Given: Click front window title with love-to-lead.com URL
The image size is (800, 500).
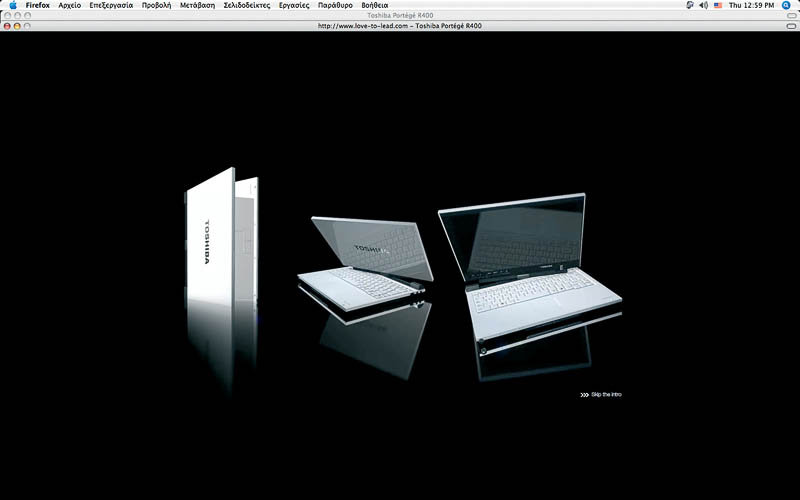Looking at the screenshot, I should point(399,26).
